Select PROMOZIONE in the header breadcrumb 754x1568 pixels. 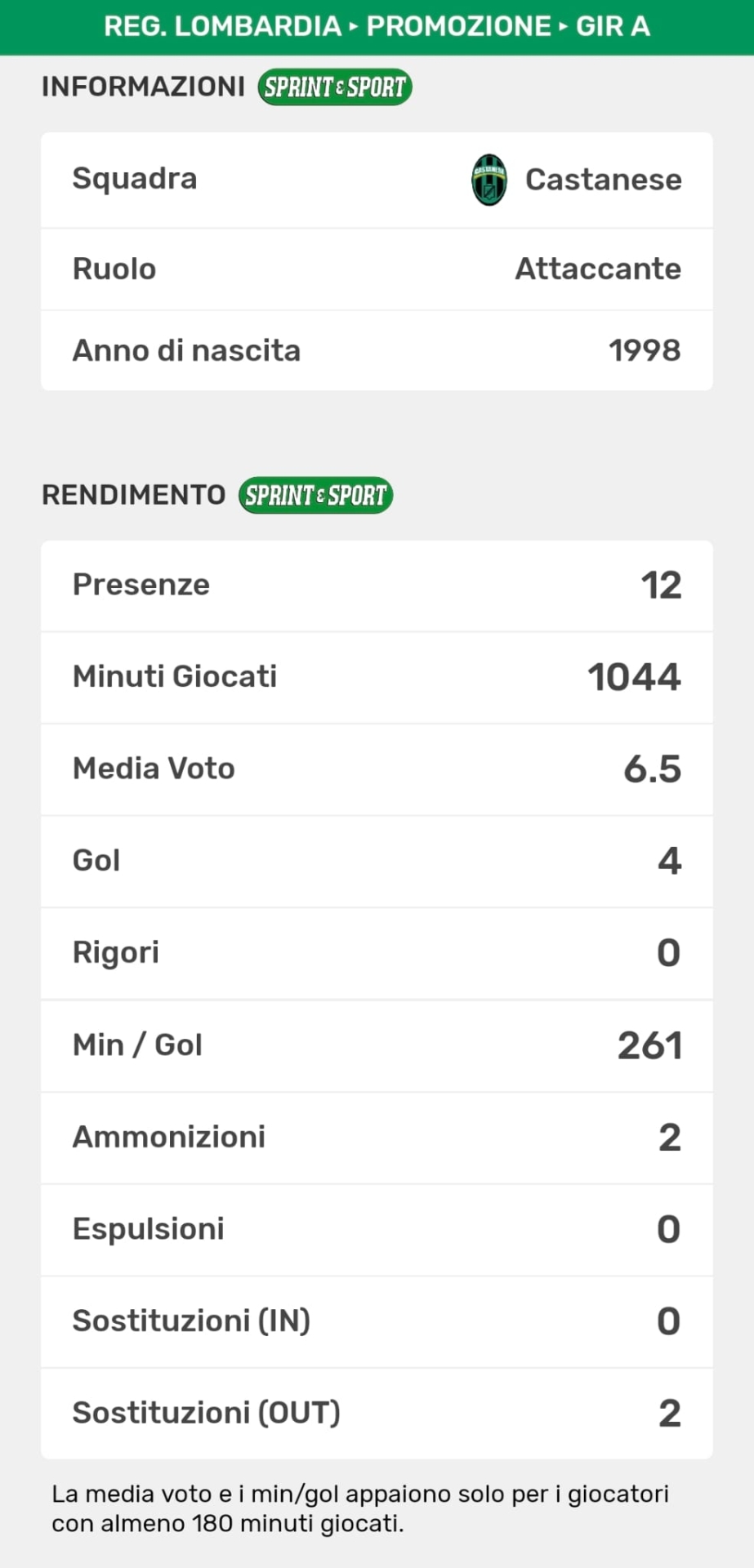pos(458,26)
